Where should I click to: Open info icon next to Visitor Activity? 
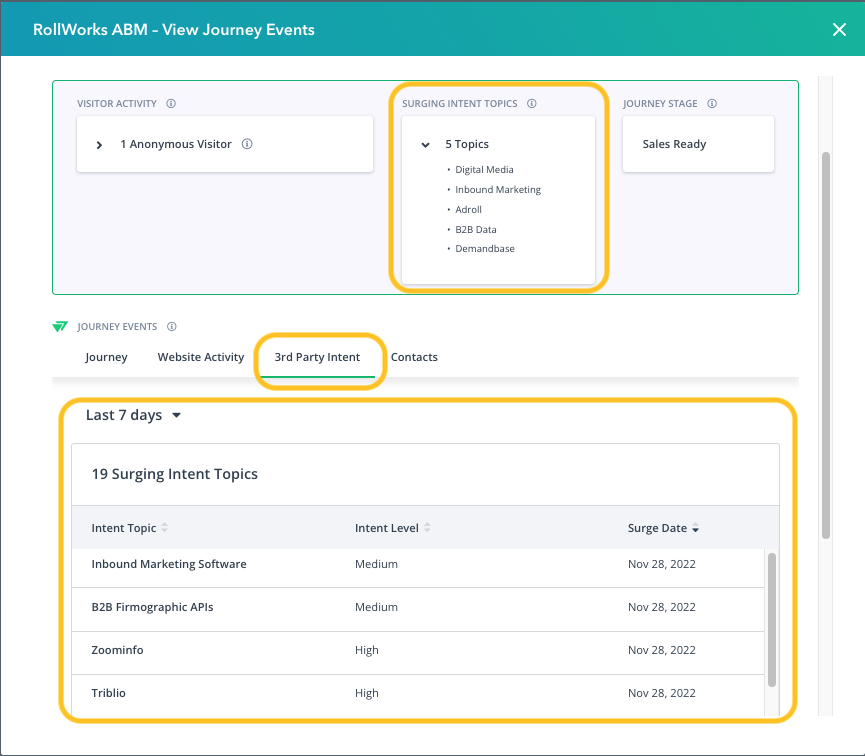(171, 104)
